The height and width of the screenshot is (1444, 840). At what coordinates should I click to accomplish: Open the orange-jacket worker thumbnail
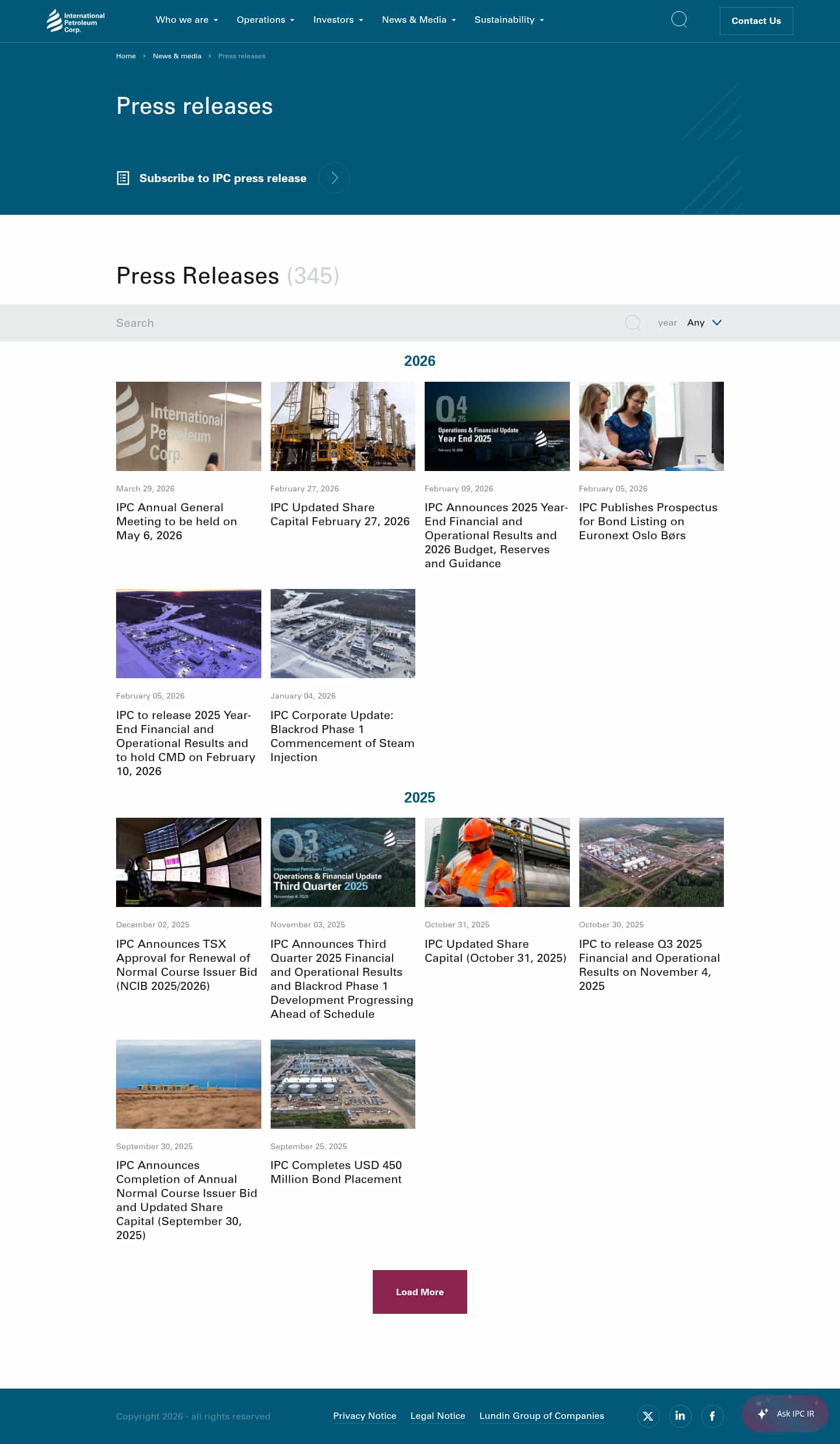[x=497, y=862]
